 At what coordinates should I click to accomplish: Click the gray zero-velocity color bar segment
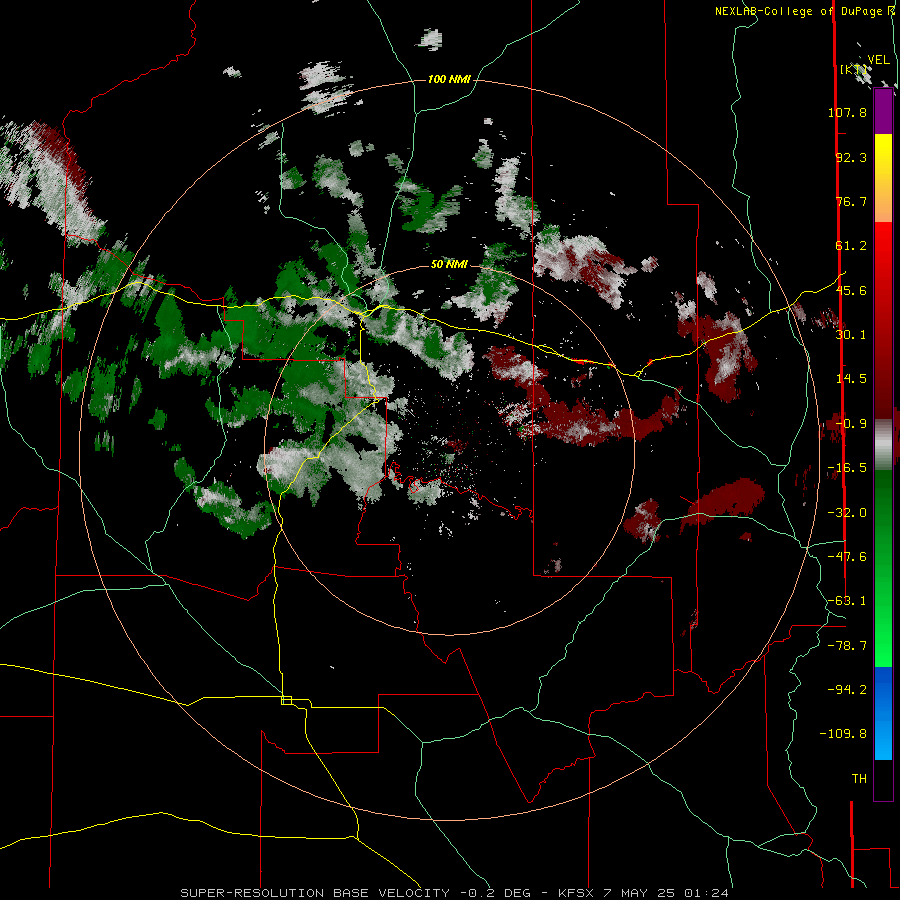(x=883, y=445)
